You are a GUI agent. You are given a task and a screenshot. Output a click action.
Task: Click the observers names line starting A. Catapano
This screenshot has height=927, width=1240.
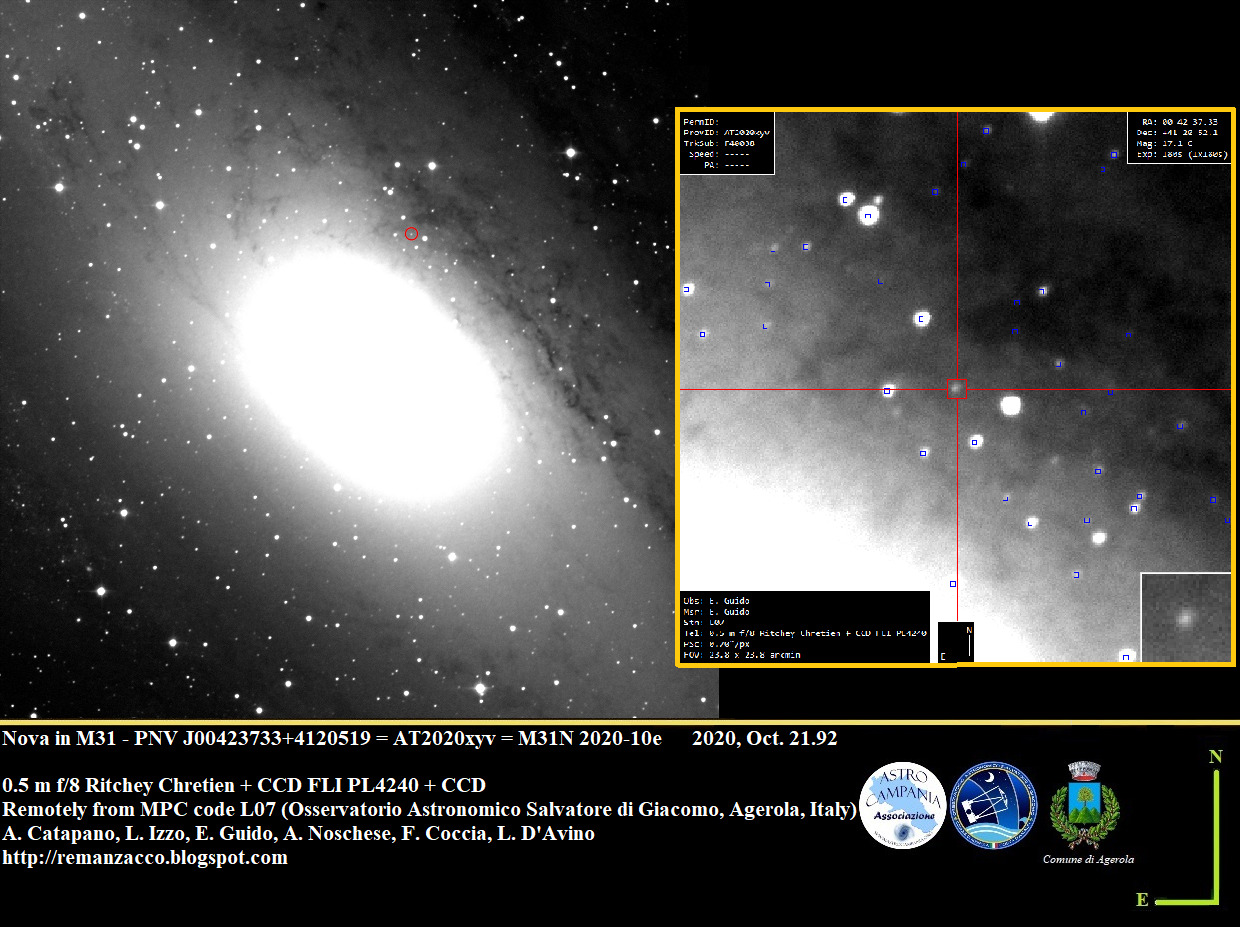[298, 834]
